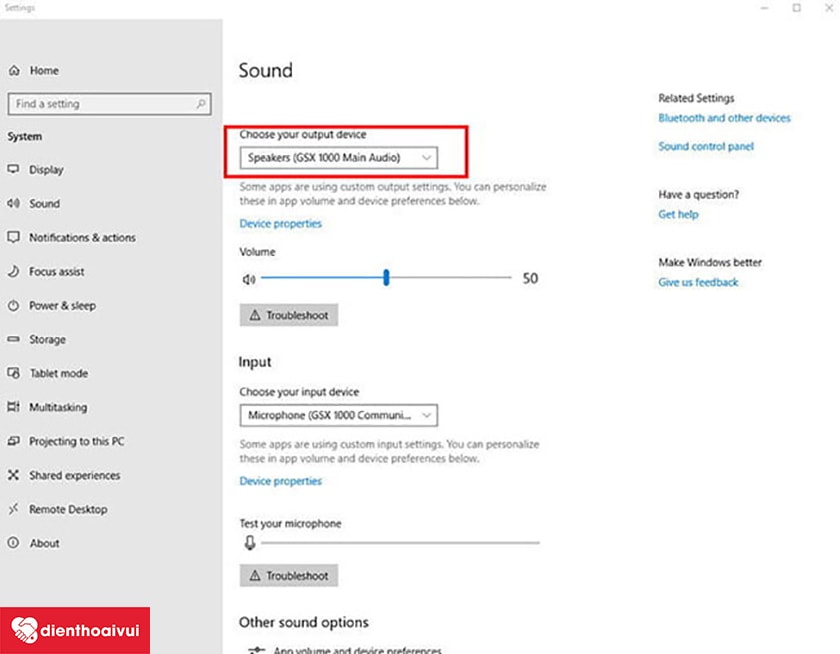The width and height of the screenshot is (840, 654).
Task: Click the volume slider handle
Action: (x=385, y=279)
